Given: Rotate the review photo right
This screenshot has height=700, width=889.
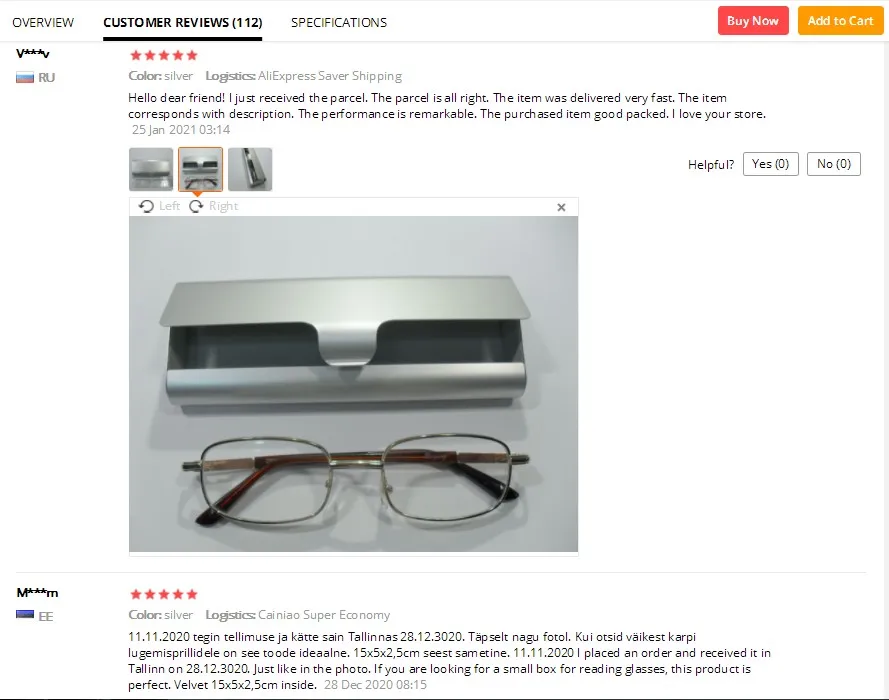Looking at the screenshot, I should 214,206.
